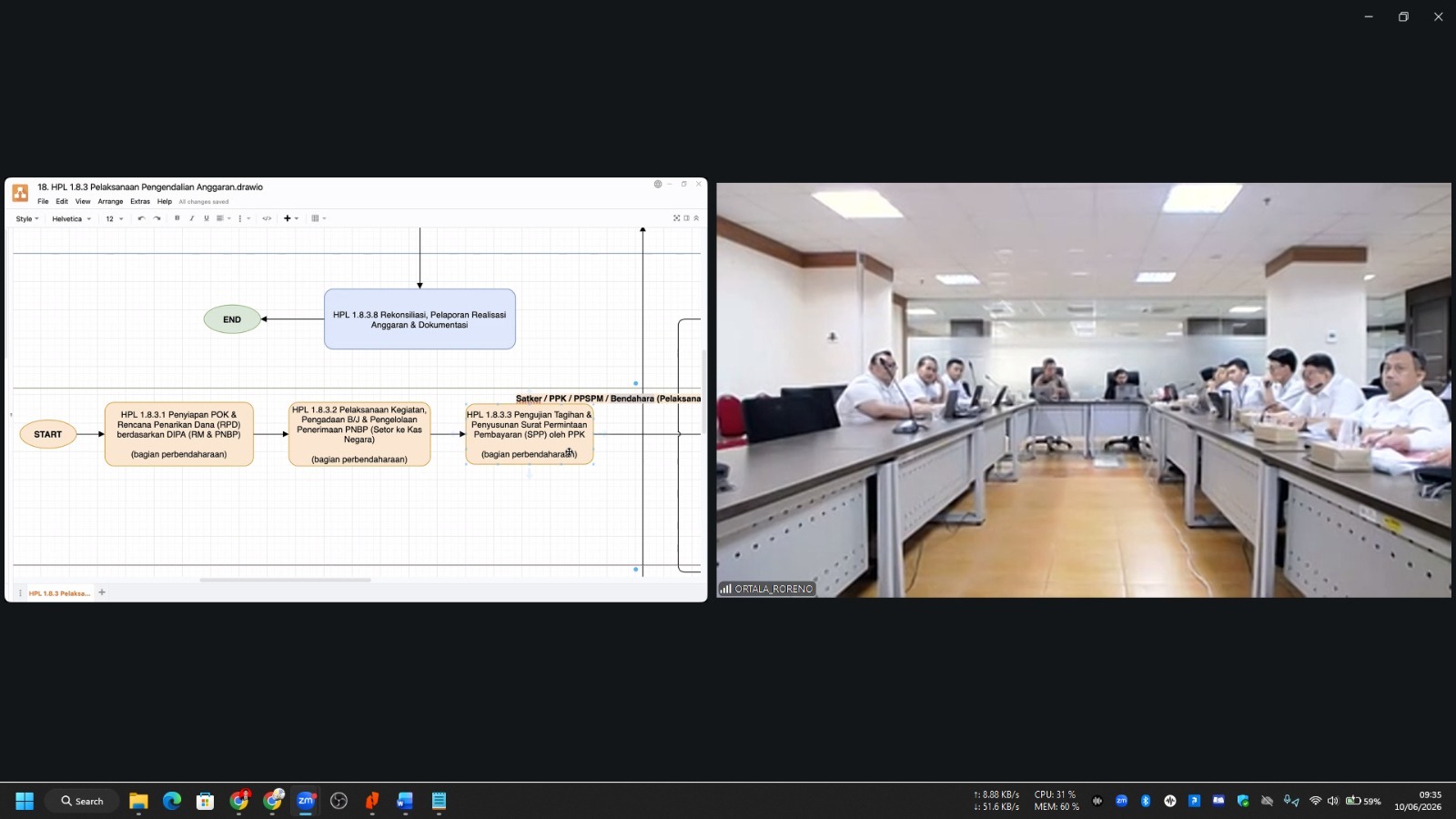Switch to Zoom via the taskbar button
The height and width of the screenshot is (819, 1456).
306,801
